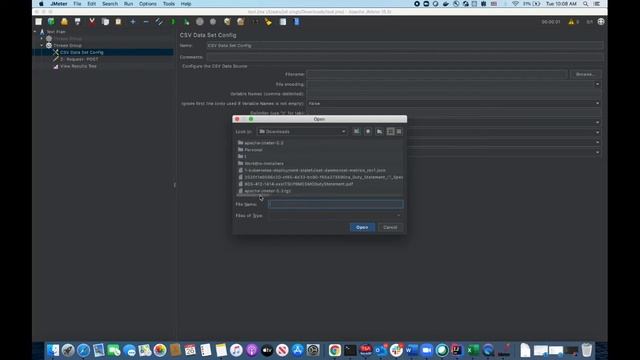Click the globe icon at toolbar right
This screenshot has height=360, width=640.
601,22
